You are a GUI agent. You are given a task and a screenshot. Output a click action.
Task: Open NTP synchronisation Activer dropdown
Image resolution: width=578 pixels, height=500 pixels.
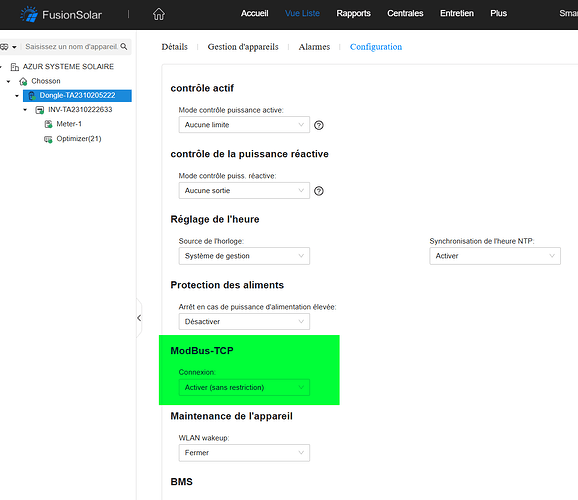click(x=495, y=256)
